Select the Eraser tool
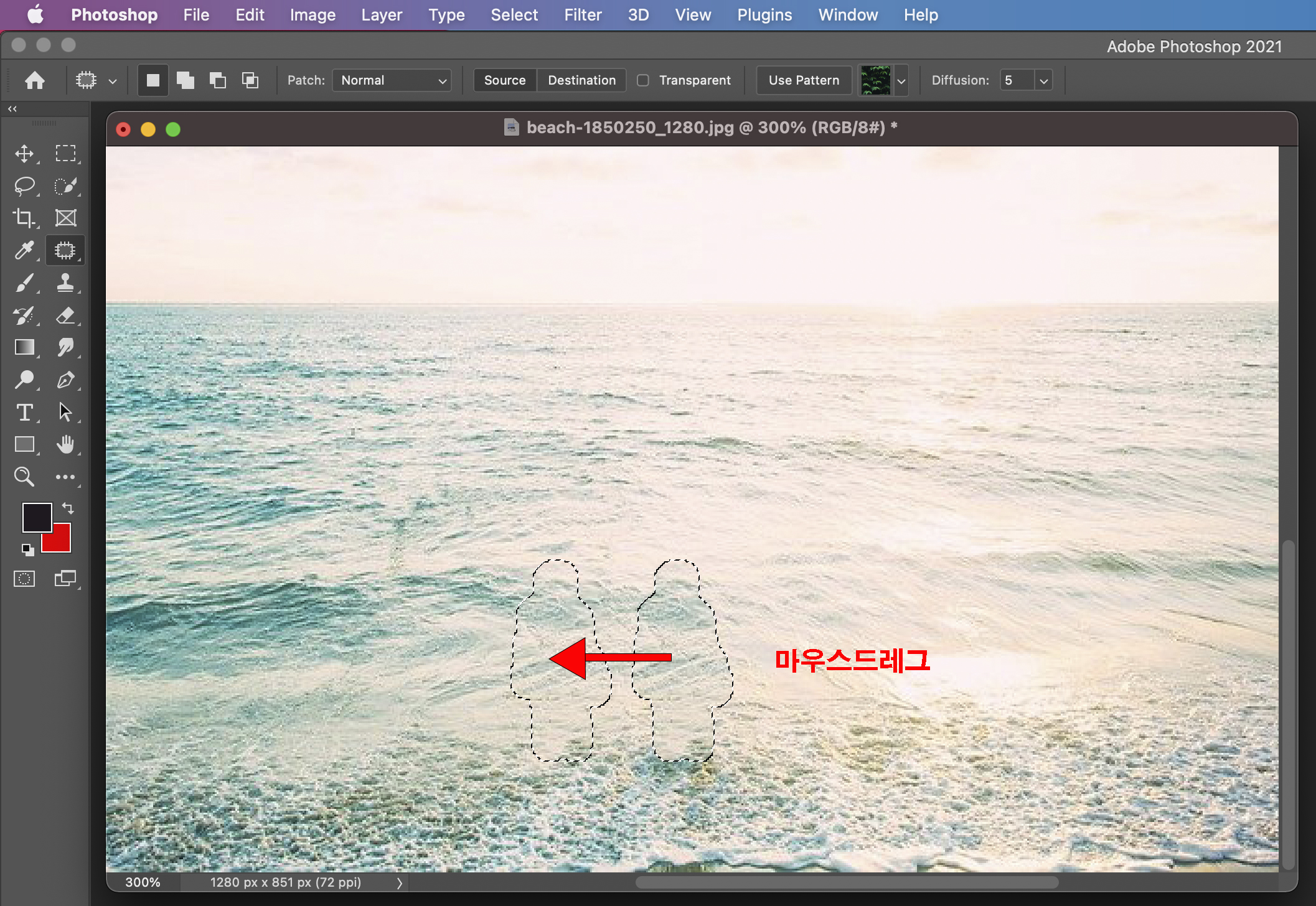Screen dimensions: 1316x906 pyautogui.click(x=65, y=315)
